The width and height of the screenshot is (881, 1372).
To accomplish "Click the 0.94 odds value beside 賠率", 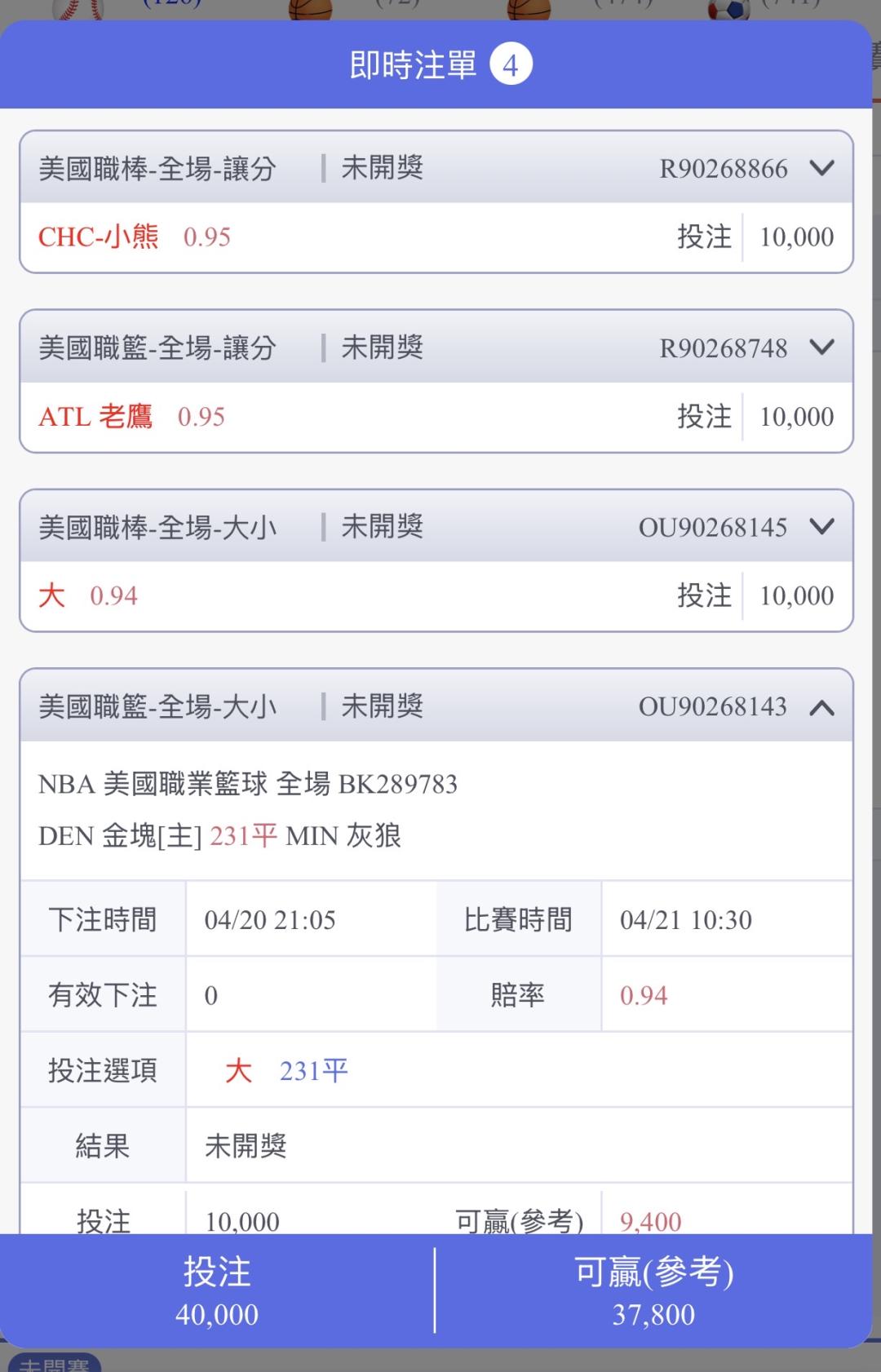I will (644, 995).
